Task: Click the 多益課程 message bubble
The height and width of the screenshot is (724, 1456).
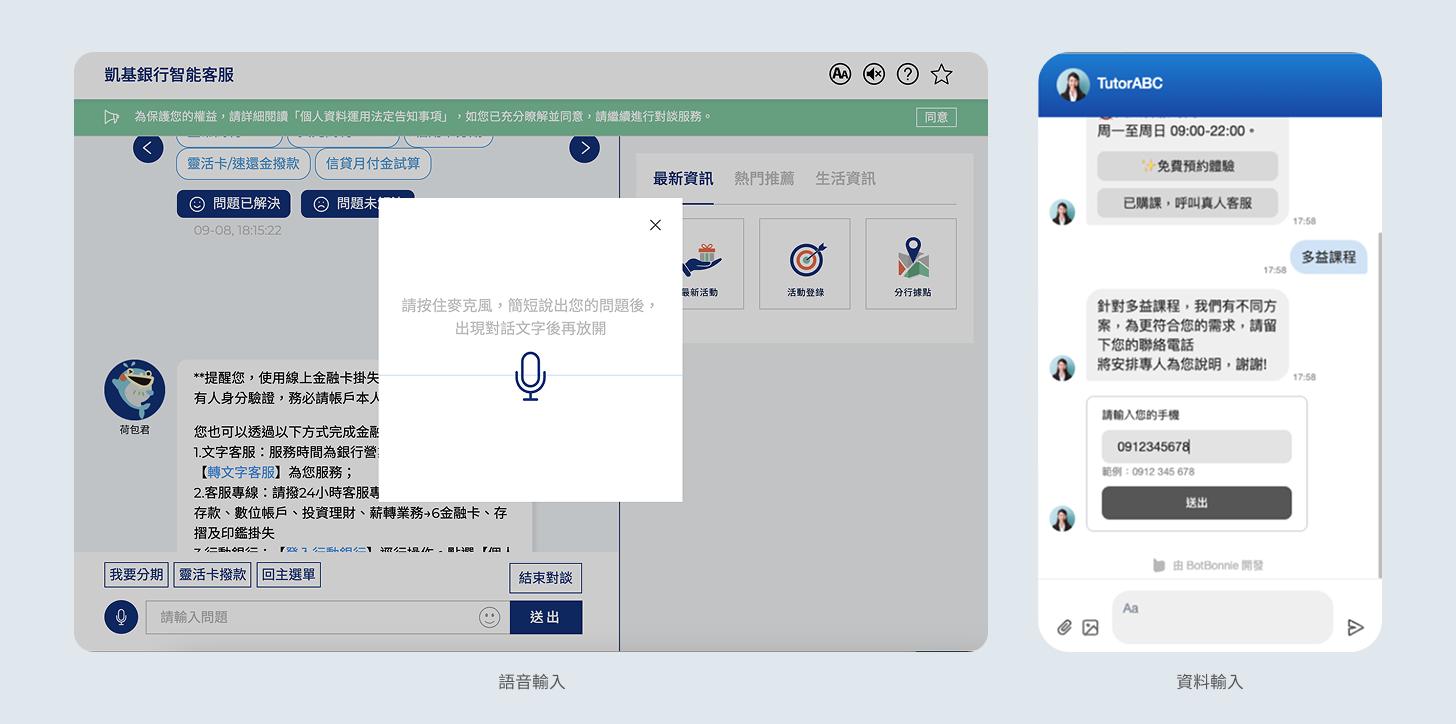Action: 1328,257
